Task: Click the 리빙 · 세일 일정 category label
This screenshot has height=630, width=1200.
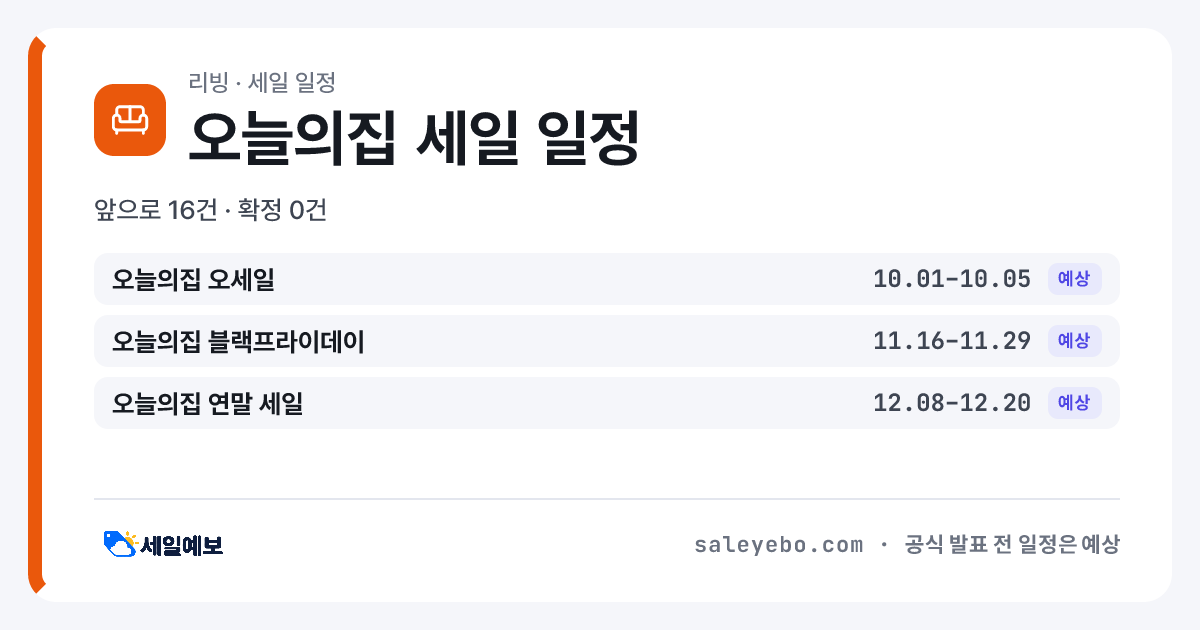Action: 261,82
